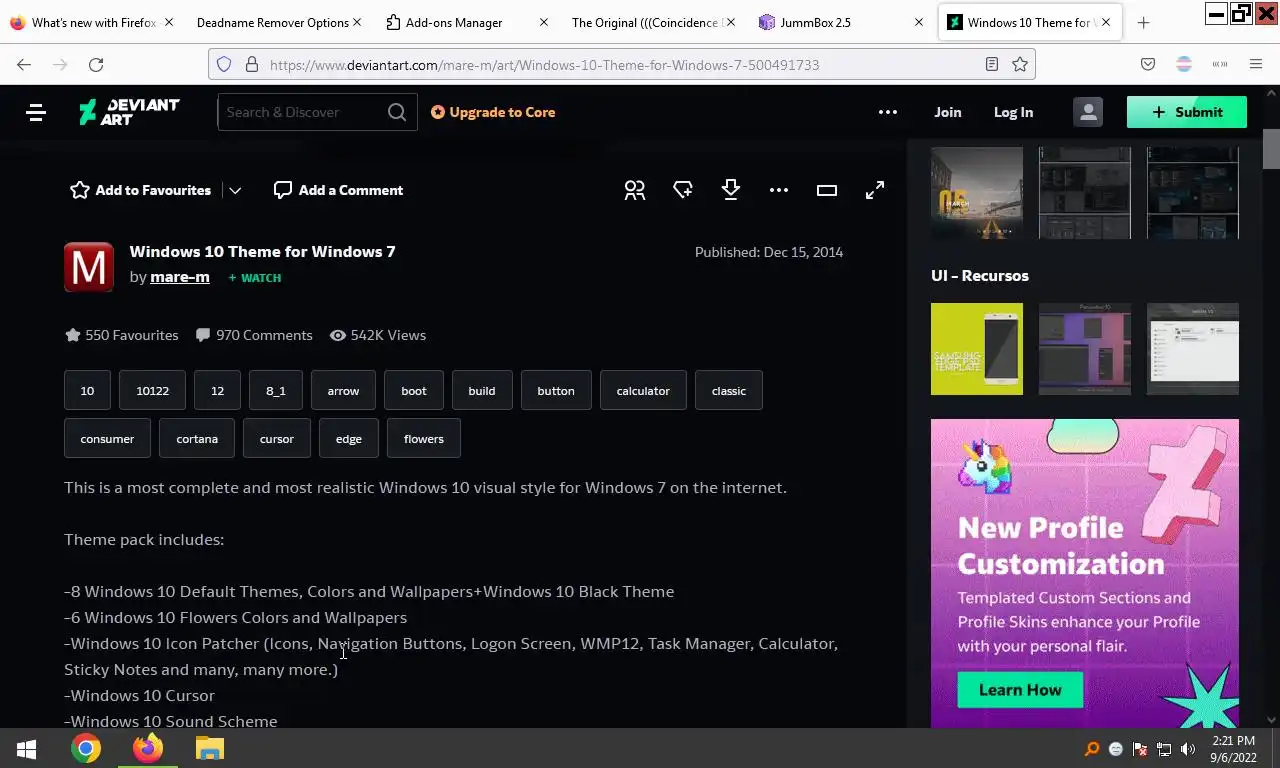This screenshot has height=768, width=1280.
Task: Toggle reader view icon in address bar
Action: 992,64
